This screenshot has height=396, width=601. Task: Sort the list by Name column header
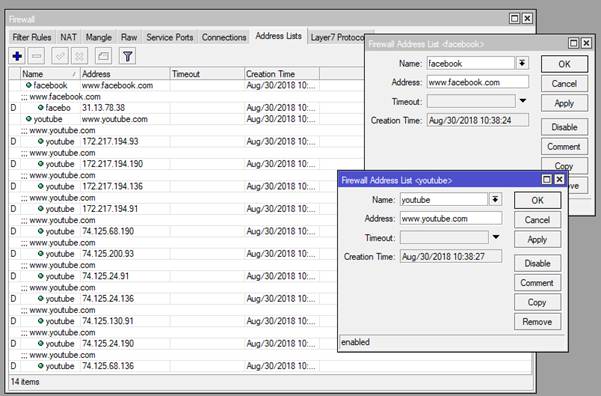(50, 74)
